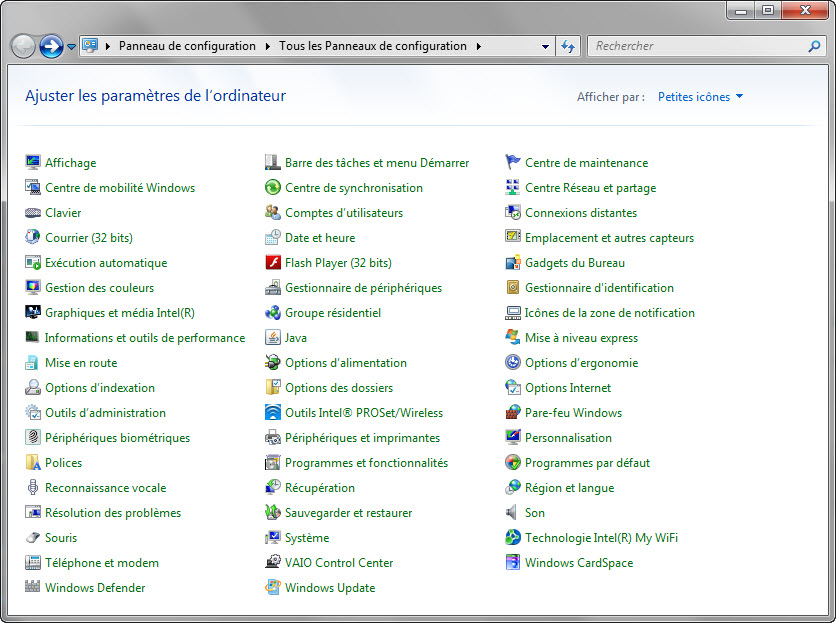Screen dimensions: 836x623
Task: Click the Périphériques et imprimantes icon
Action: (272, 437)
